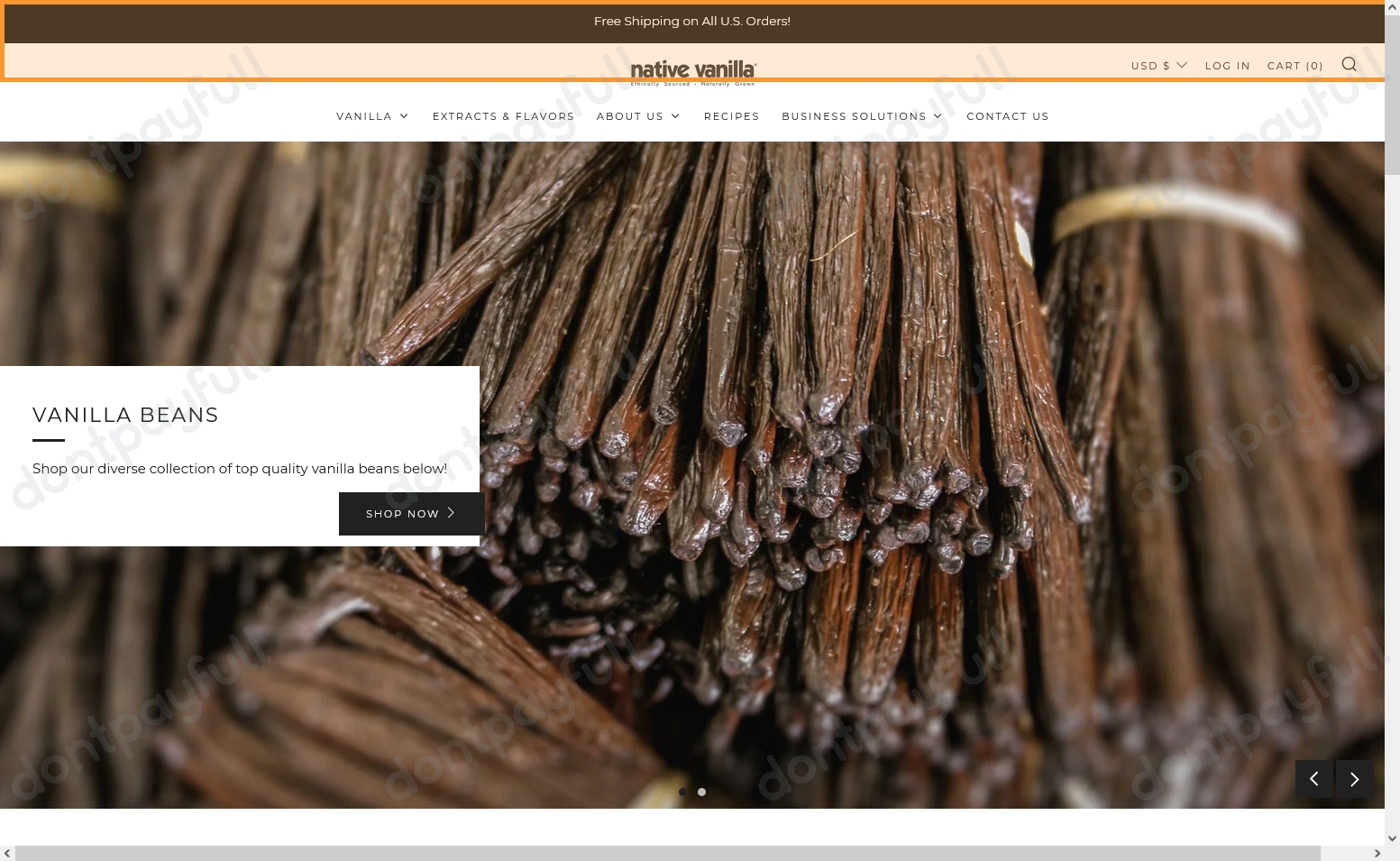
Task: Select the first slideshow dot
Action: coord(682,792)
